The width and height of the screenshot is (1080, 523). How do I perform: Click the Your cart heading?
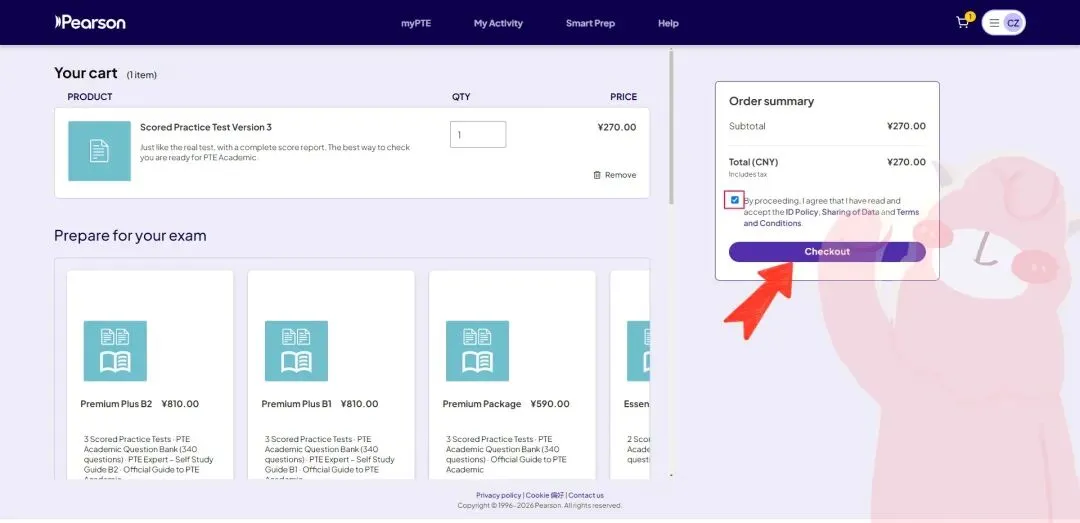[x=86, y=73]
